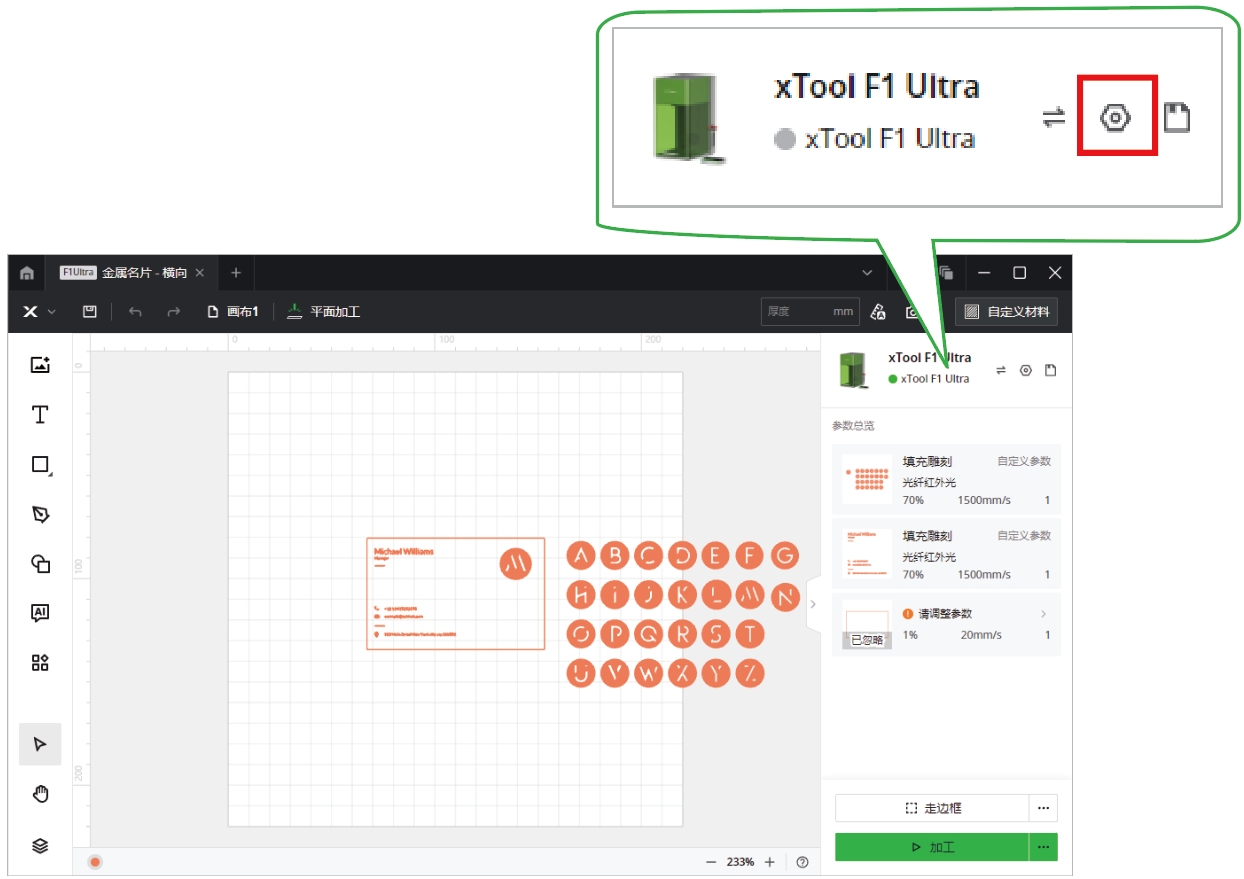Open the layers panel icon
1244x879 pixels.
click(40, 846)
